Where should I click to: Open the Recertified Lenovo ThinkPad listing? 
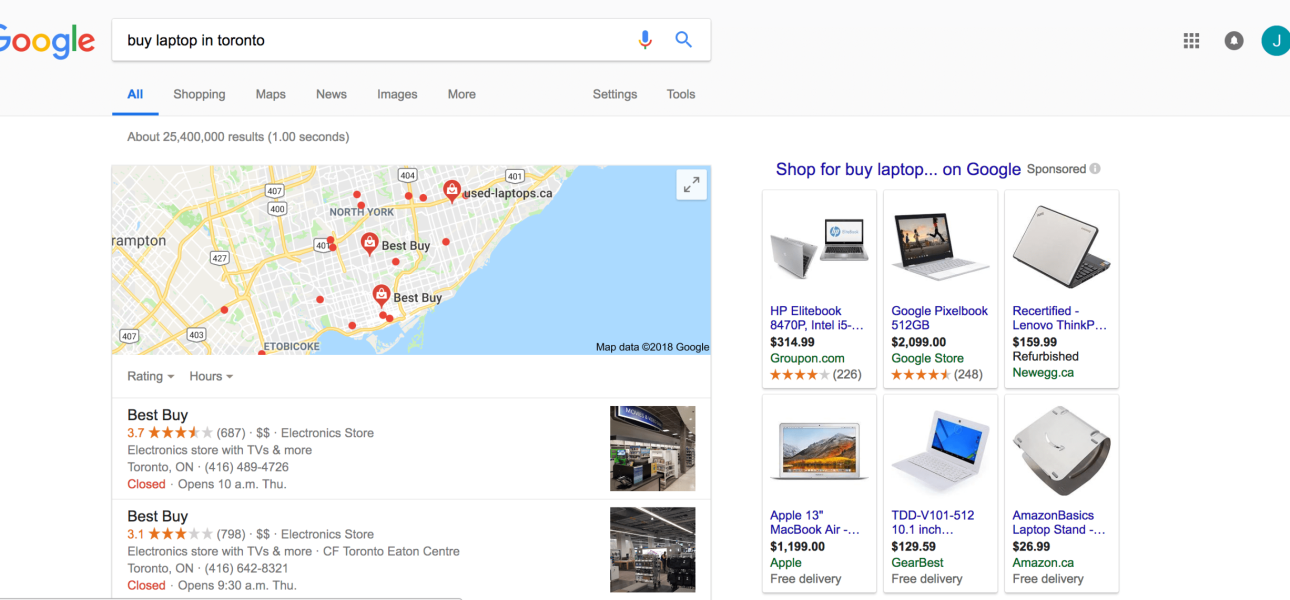[x=1060, y=318]
